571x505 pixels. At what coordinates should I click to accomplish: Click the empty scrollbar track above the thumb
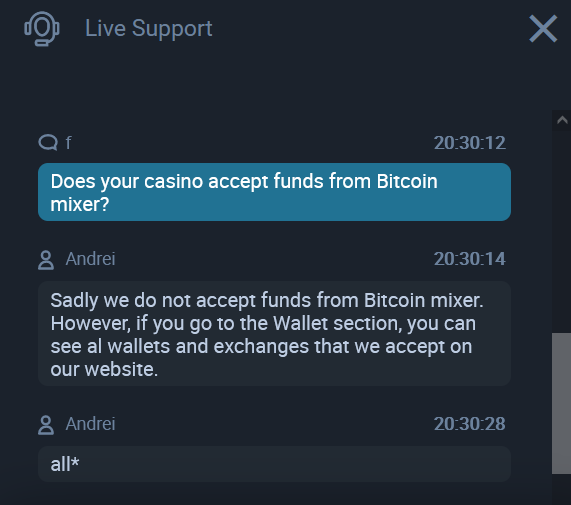click(x=562, y=232)
